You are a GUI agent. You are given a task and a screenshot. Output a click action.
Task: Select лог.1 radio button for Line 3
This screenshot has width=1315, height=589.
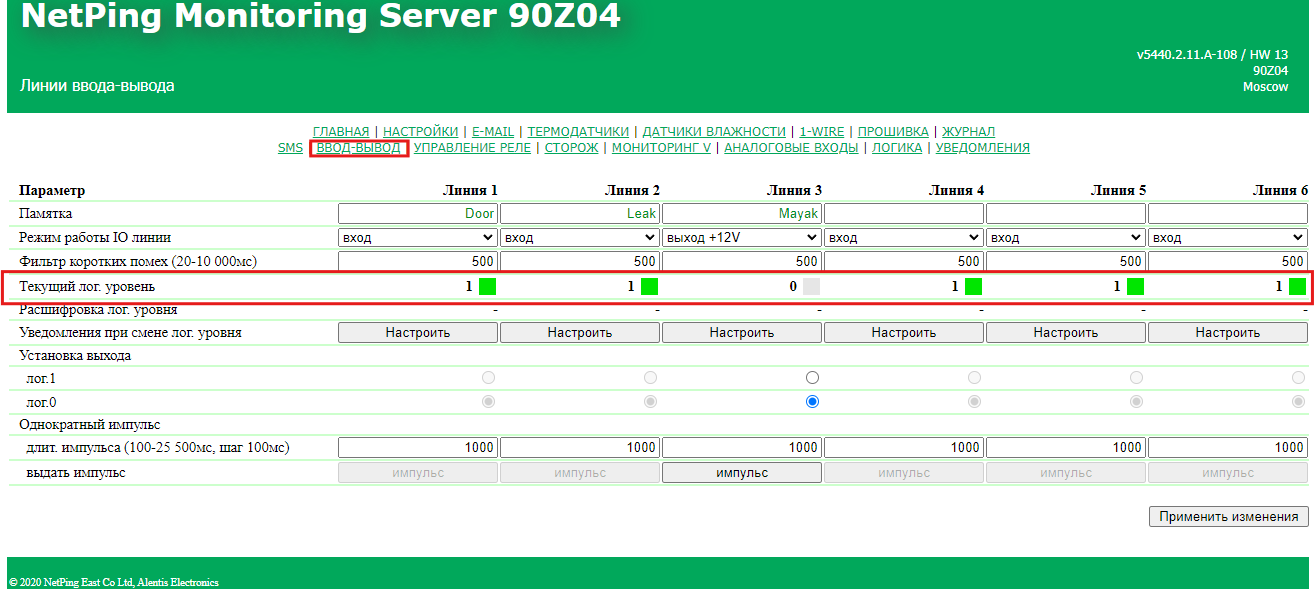pyautogui.click(x=812, y=378)
